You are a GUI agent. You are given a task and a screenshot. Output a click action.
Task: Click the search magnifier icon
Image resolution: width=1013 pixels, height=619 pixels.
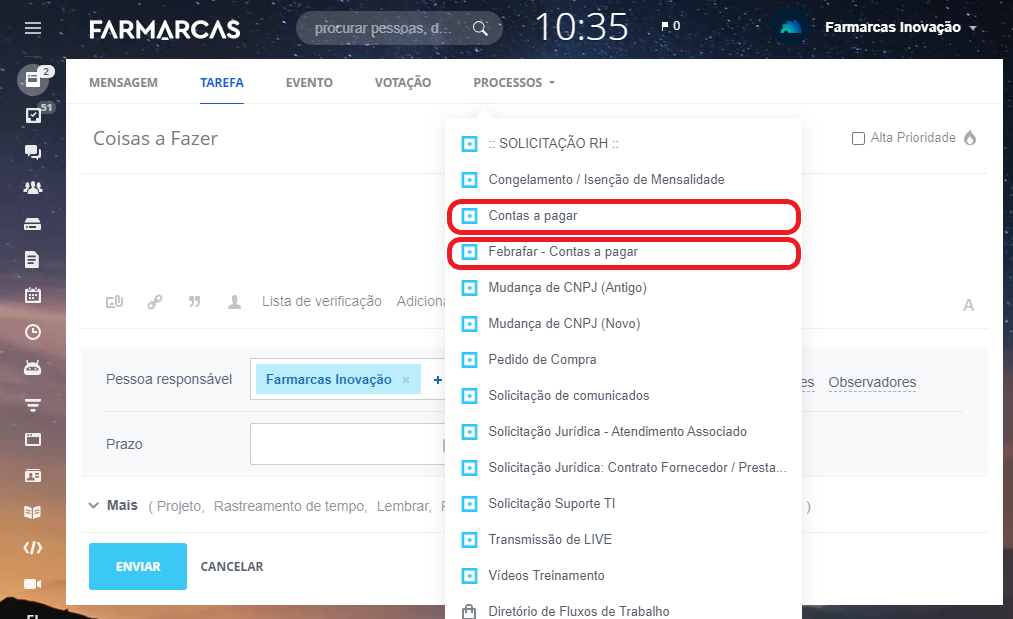pos(481,28)
